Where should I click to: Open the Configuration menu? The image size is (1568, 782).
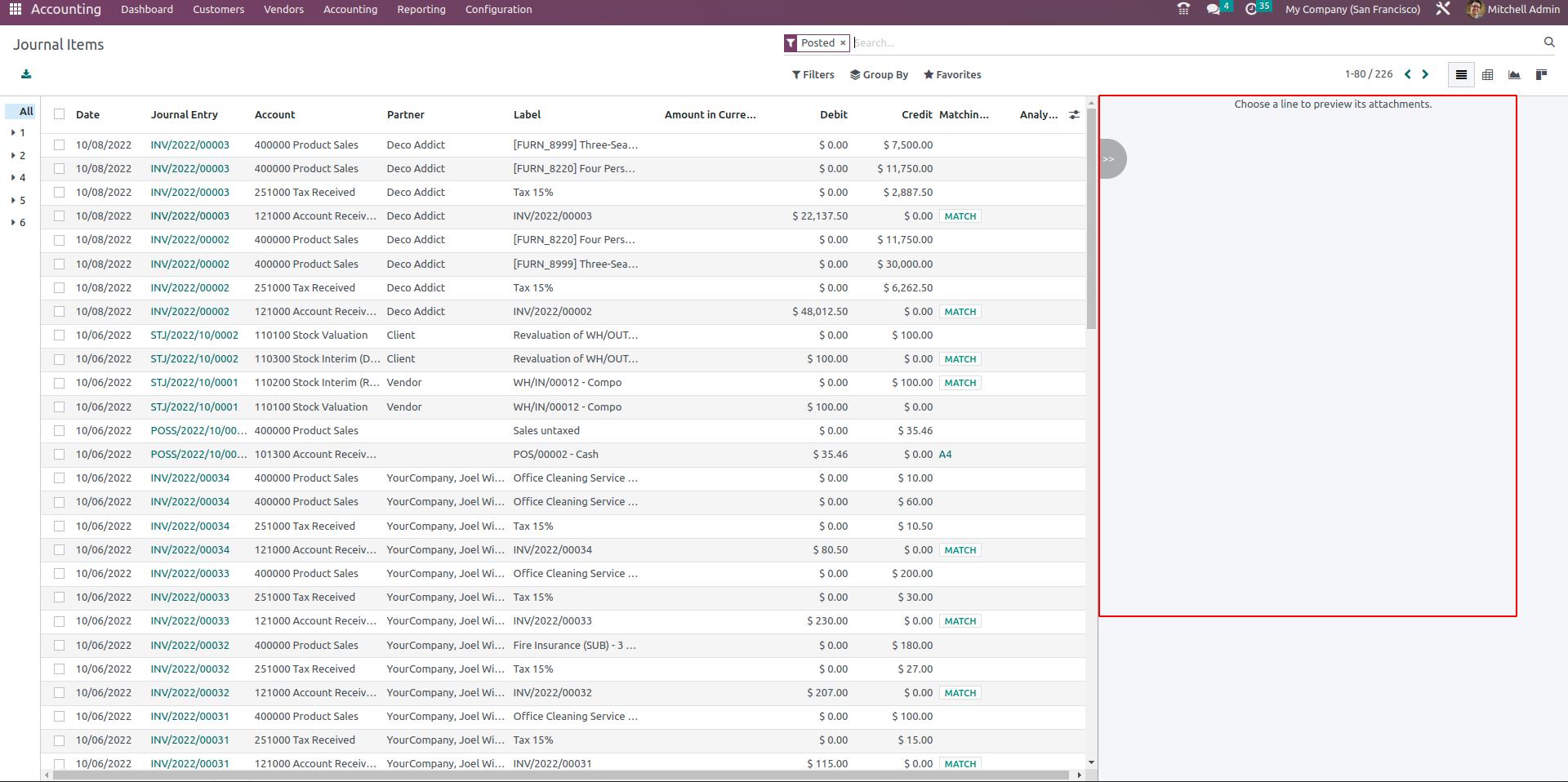(x=498, y=10)
